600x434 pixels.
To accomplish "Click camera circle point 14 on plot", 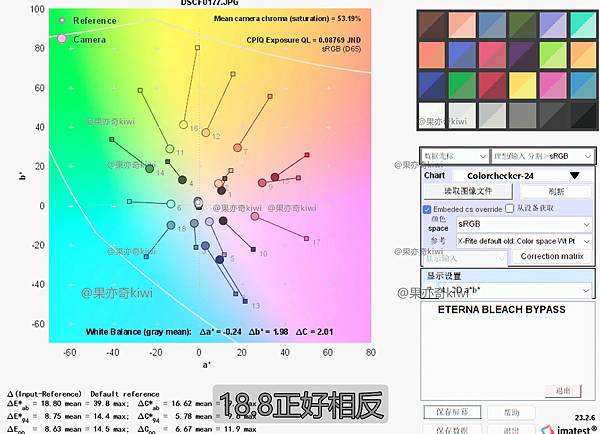I will (150, 168).
